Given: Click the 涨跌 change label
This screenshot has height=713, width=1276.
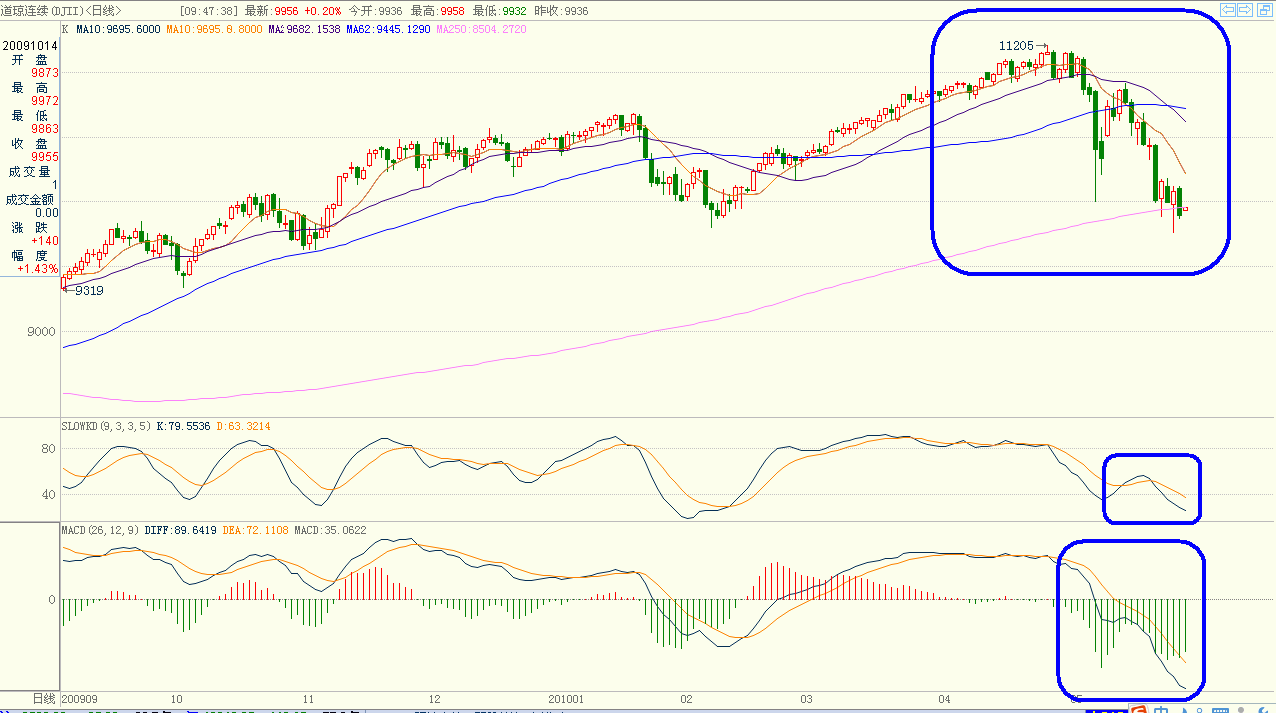Looking at the screenshot, I should (30, 228).
